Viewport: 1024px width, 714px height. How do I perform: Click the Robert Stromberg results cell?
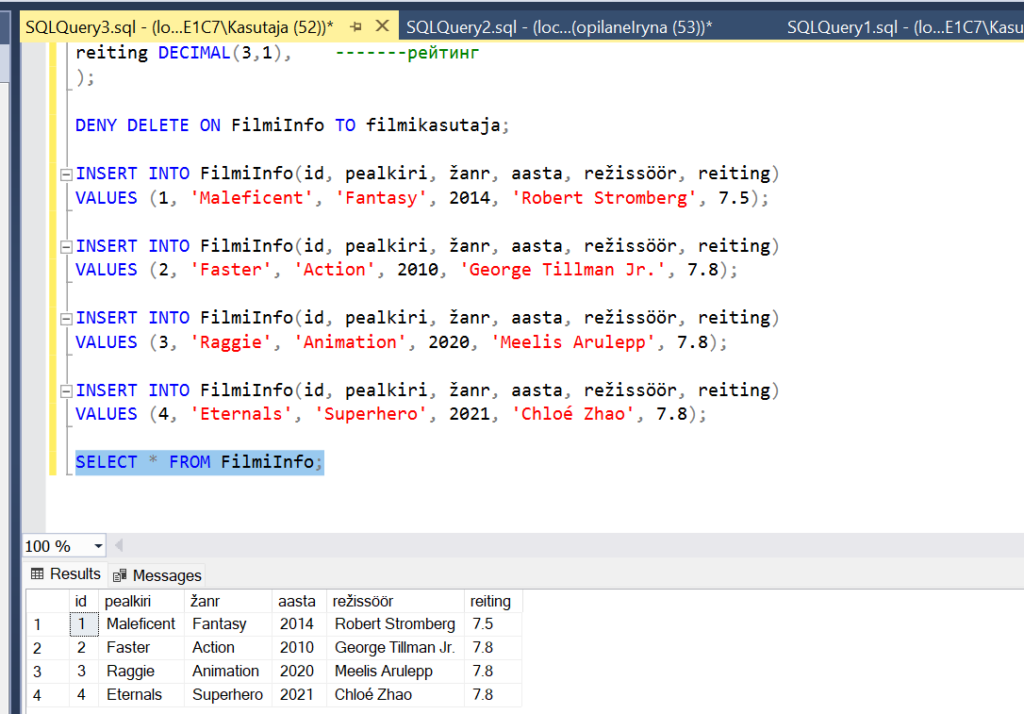[395, 625]
